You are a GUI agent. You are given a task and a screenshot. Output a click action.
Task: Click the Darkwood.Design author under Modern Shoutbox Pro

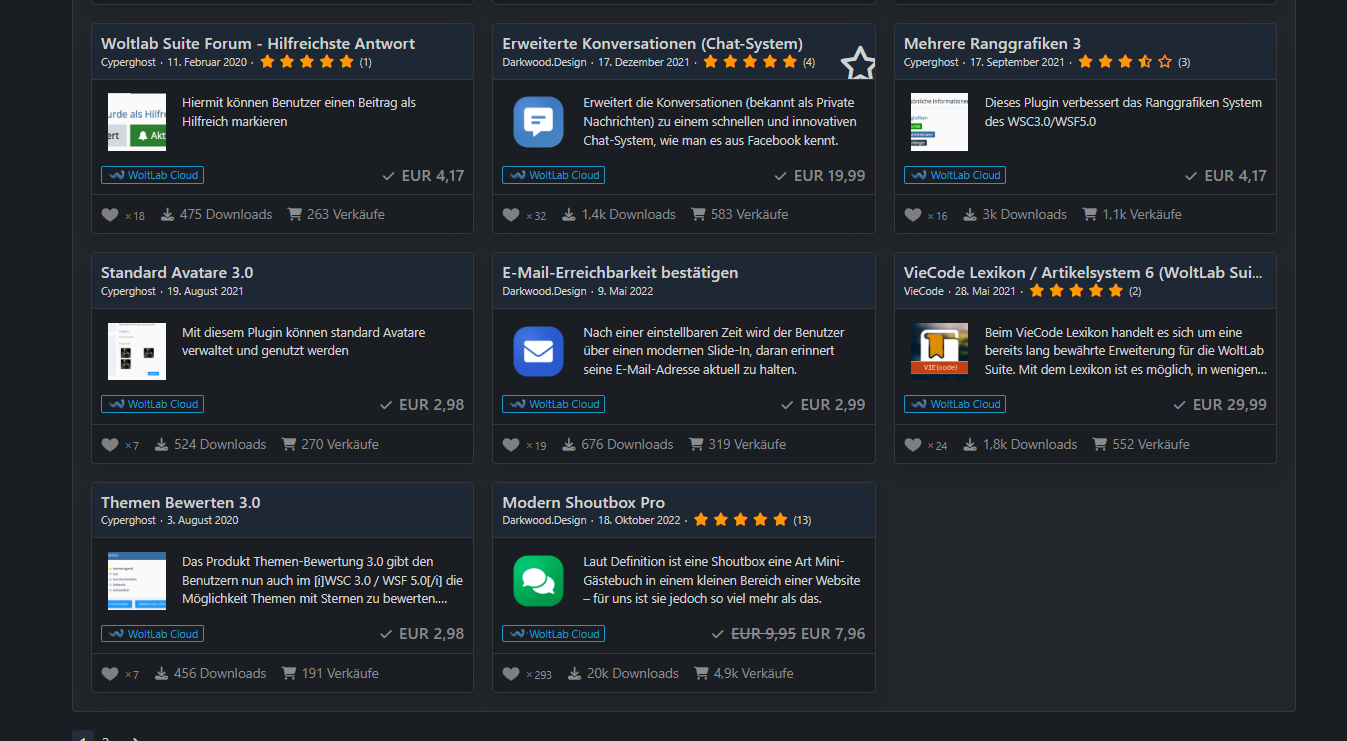[x=544, y=520]
